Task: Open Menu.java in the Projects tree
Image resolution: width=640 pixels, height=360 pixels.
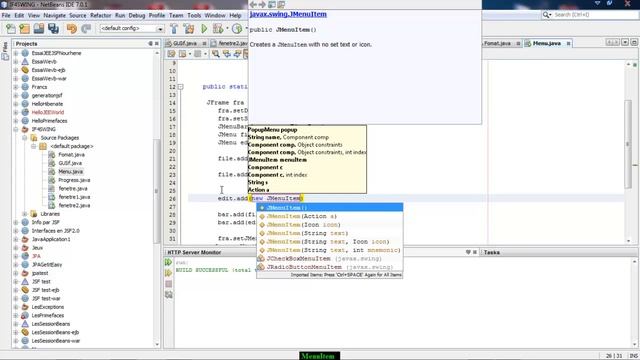Action: coord(71,172)
